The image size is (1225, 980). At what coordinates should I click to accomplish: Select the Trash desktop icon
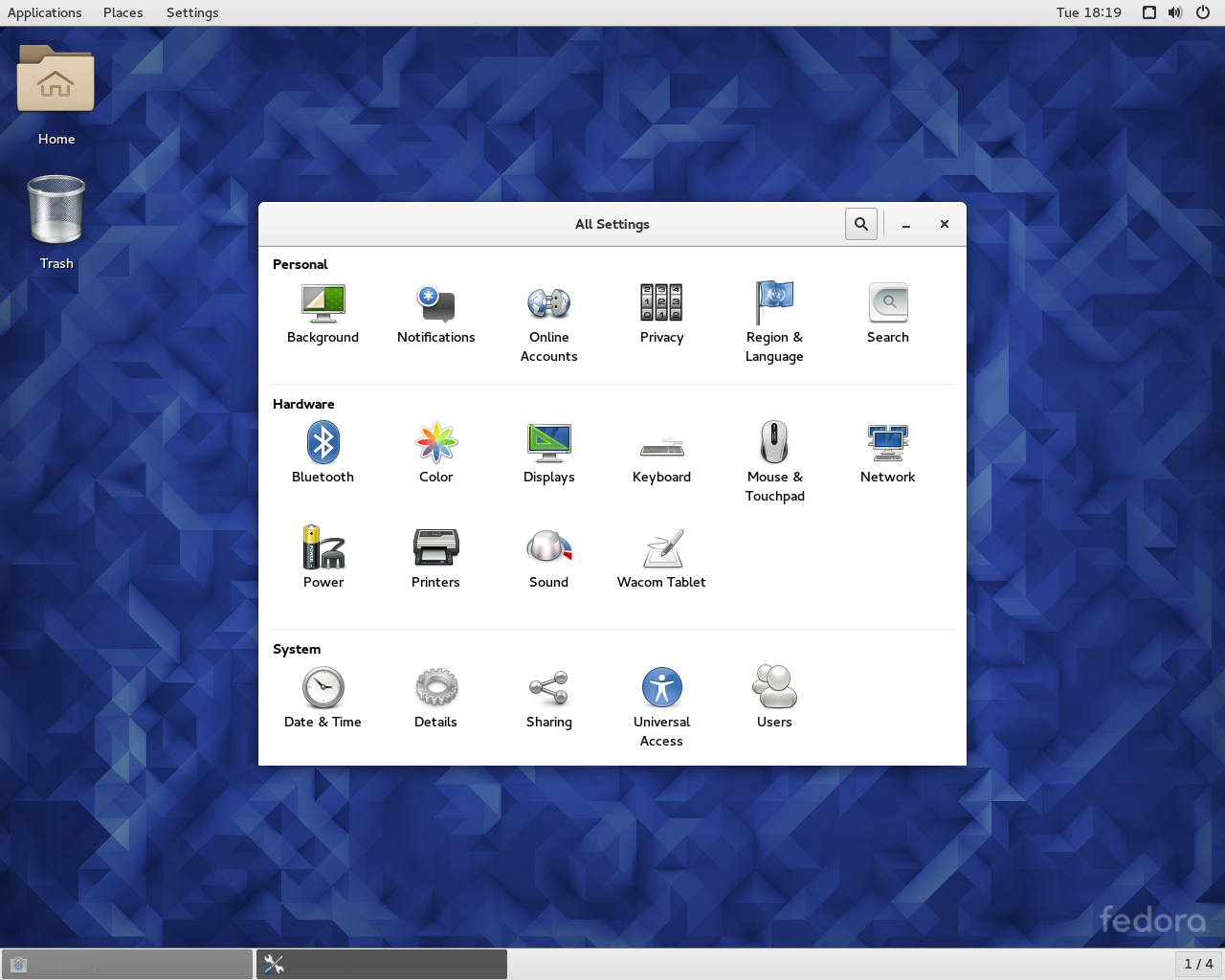coord(56,223)
